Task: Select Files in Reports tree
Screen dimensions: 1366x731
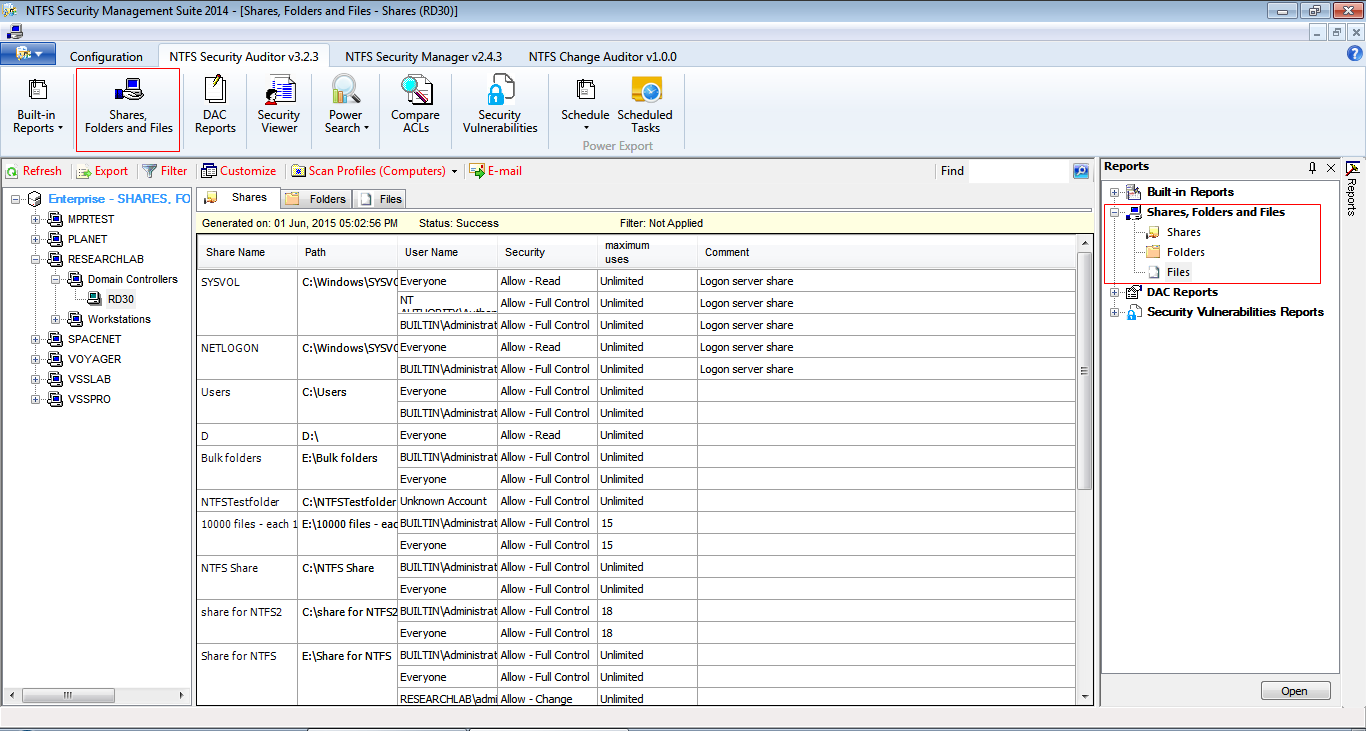Action: (1178, 272)
